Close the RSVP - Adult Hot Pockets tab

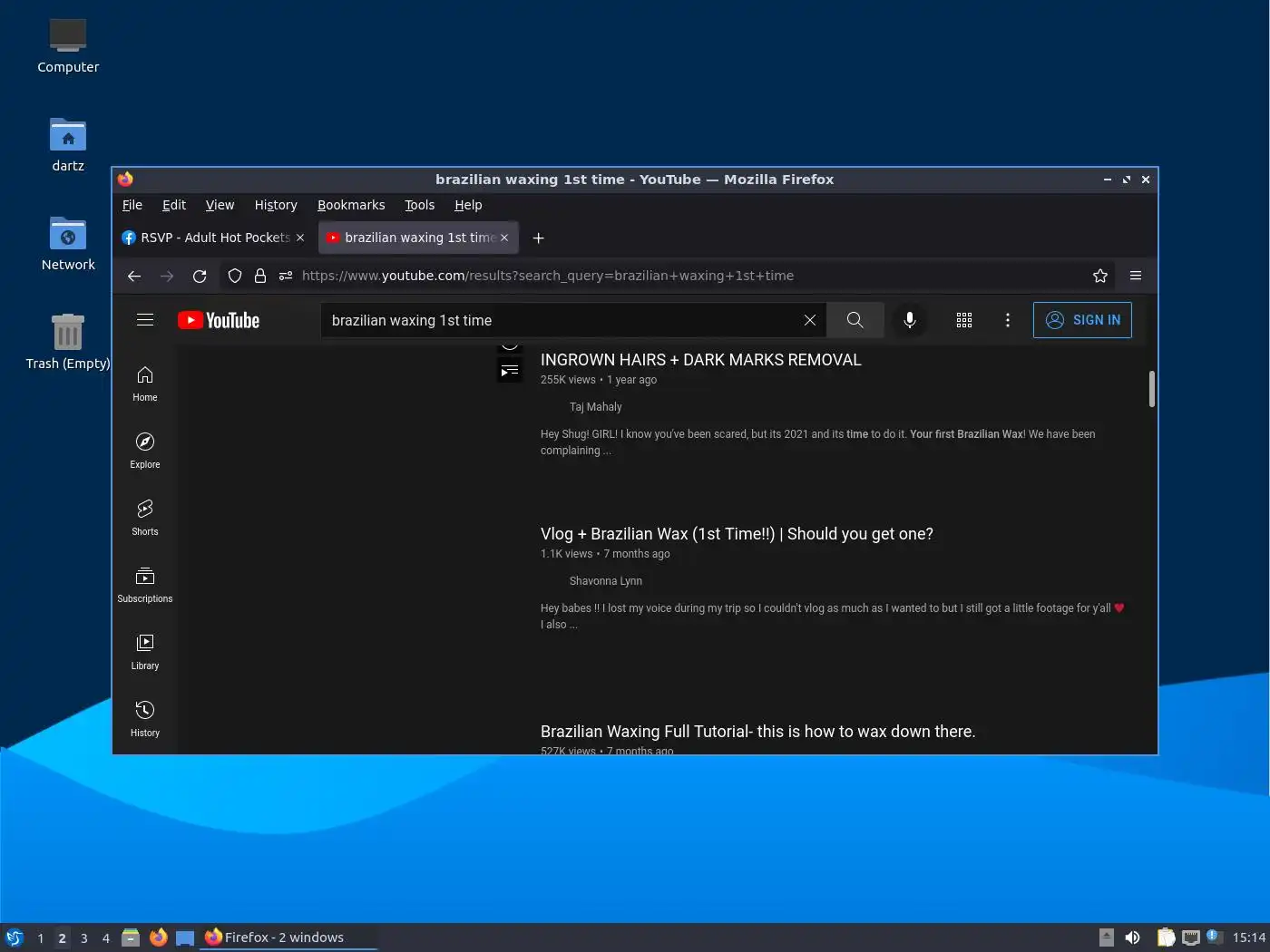(x=300, y=238)
